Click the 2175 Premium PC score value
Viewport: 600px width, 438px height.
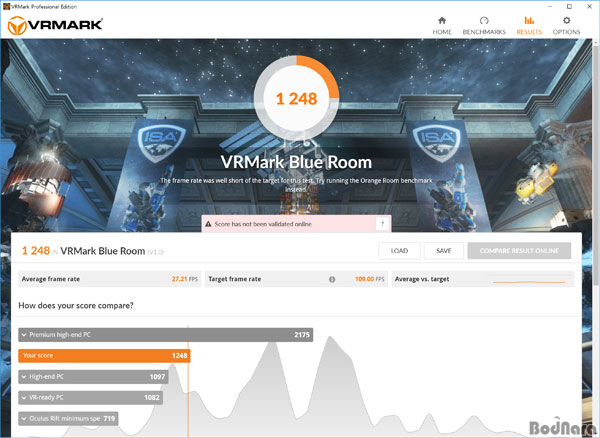[302, 335]
